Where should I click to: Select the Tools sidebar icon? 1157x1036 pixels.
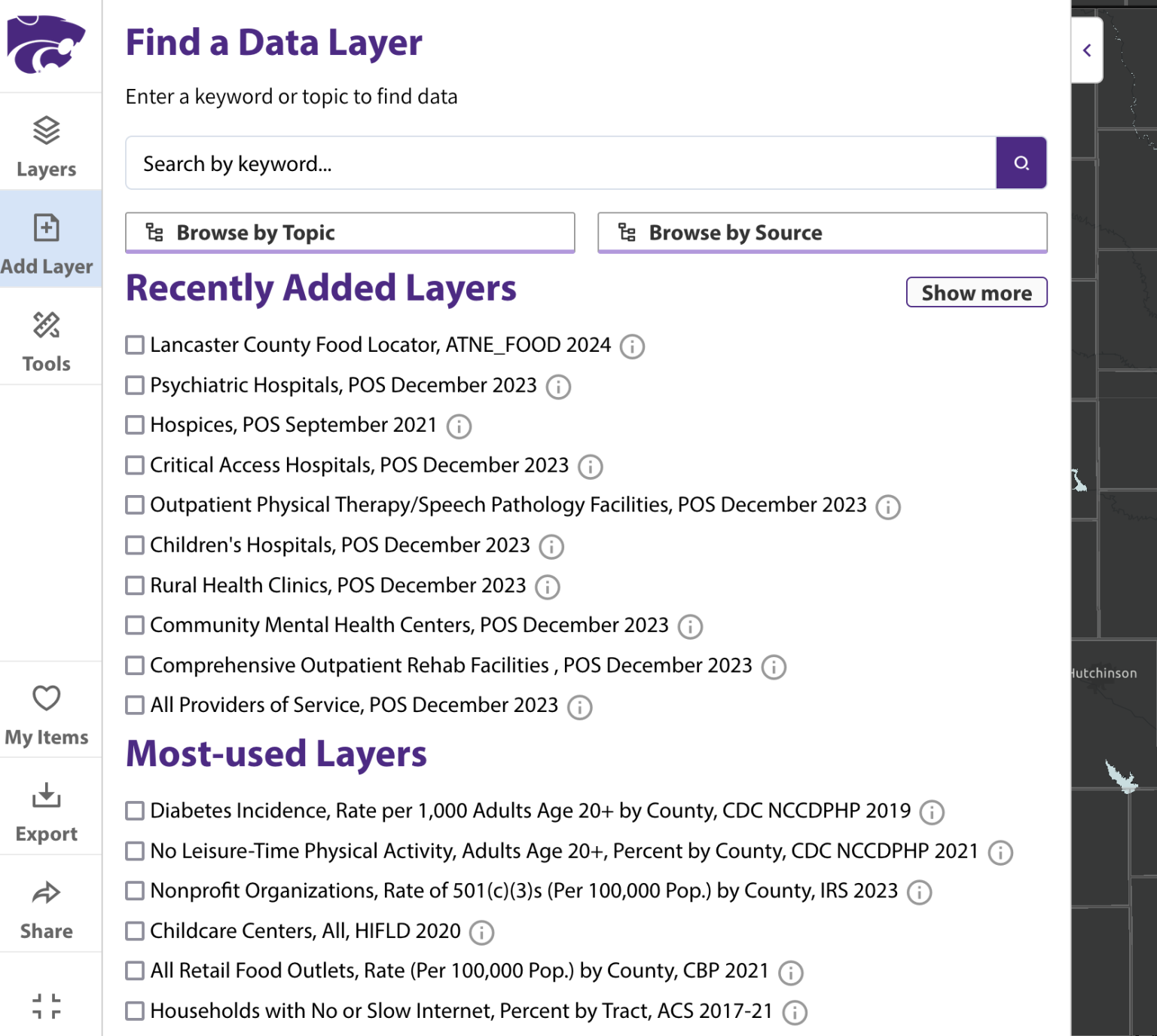(47, 325)
